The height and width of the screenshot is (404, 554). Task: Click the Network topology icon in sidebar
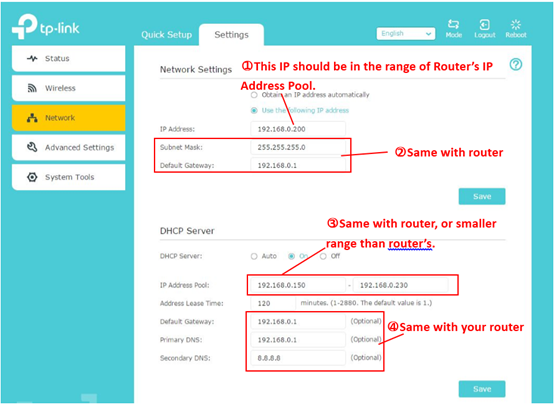[x=32, y=118]
